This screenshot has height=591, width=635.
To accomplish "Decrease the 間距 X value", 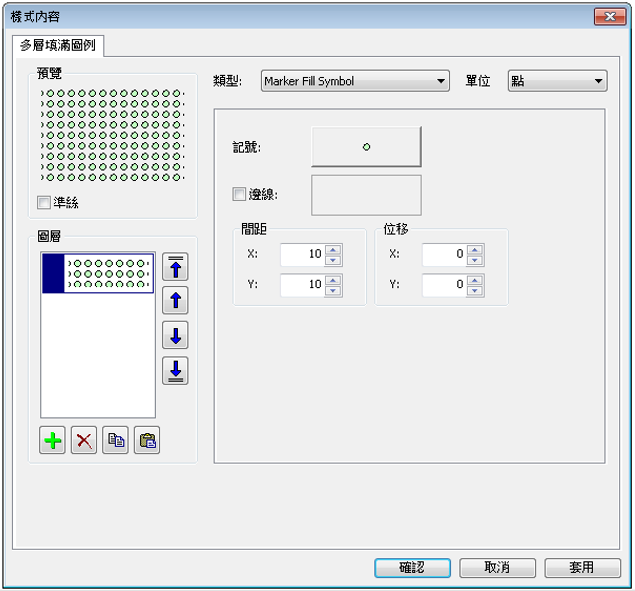I will [333, 260].
